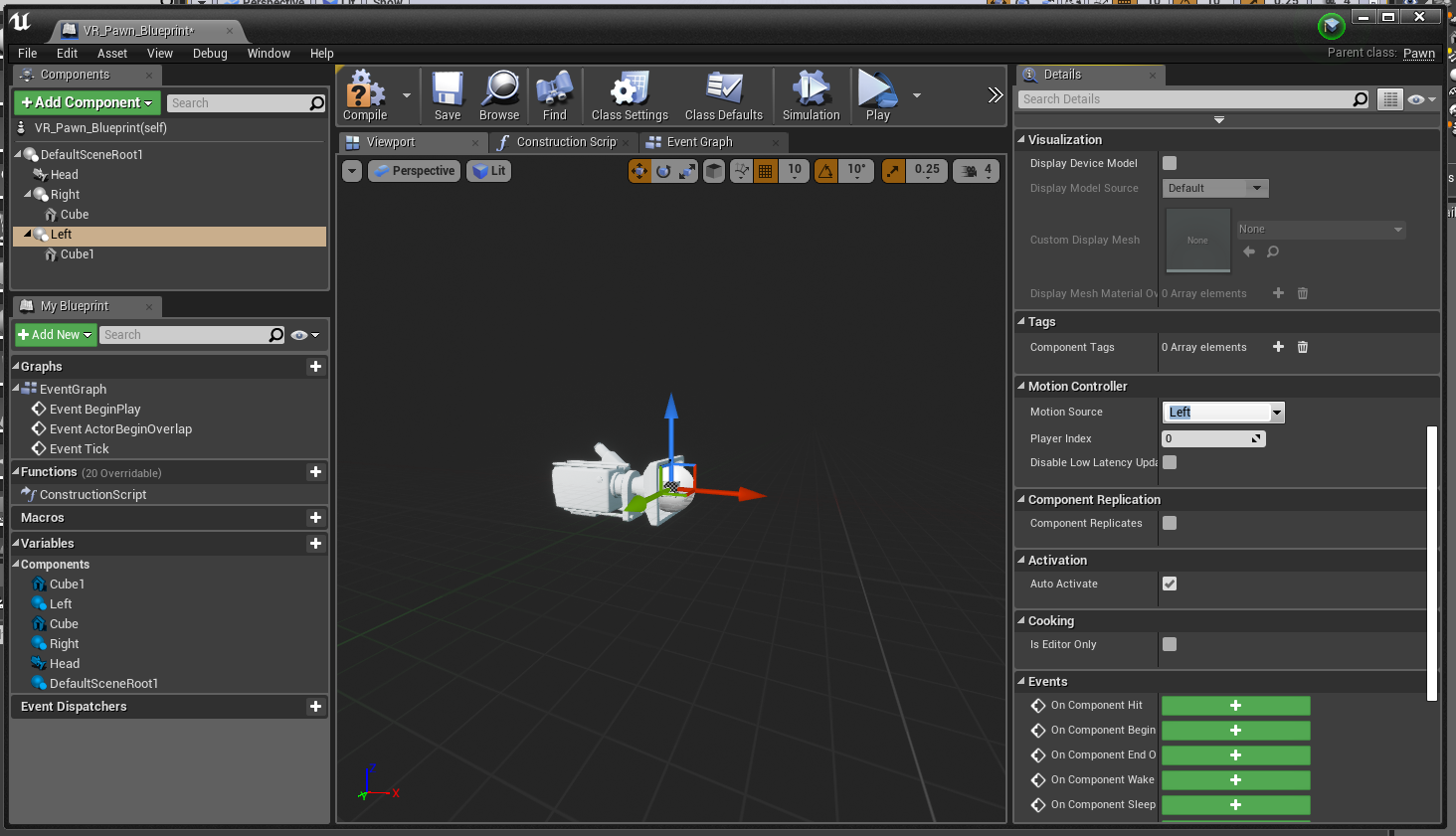Toggle rotation snapping icon
The height and width of the screenshot is (836, 1456).
[826, 171]
